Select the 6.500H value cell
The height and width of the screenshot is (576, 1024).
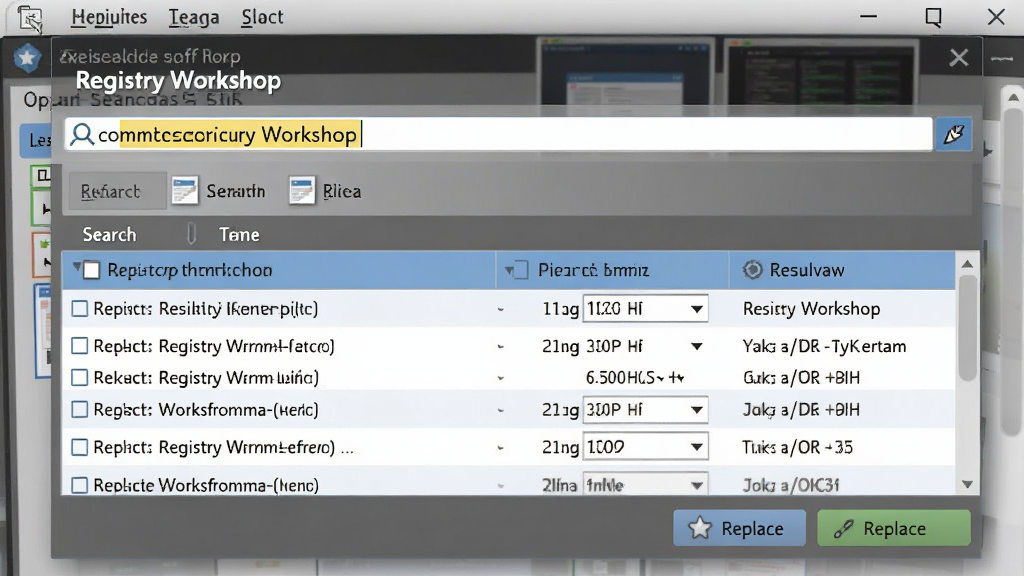point(635,377)
